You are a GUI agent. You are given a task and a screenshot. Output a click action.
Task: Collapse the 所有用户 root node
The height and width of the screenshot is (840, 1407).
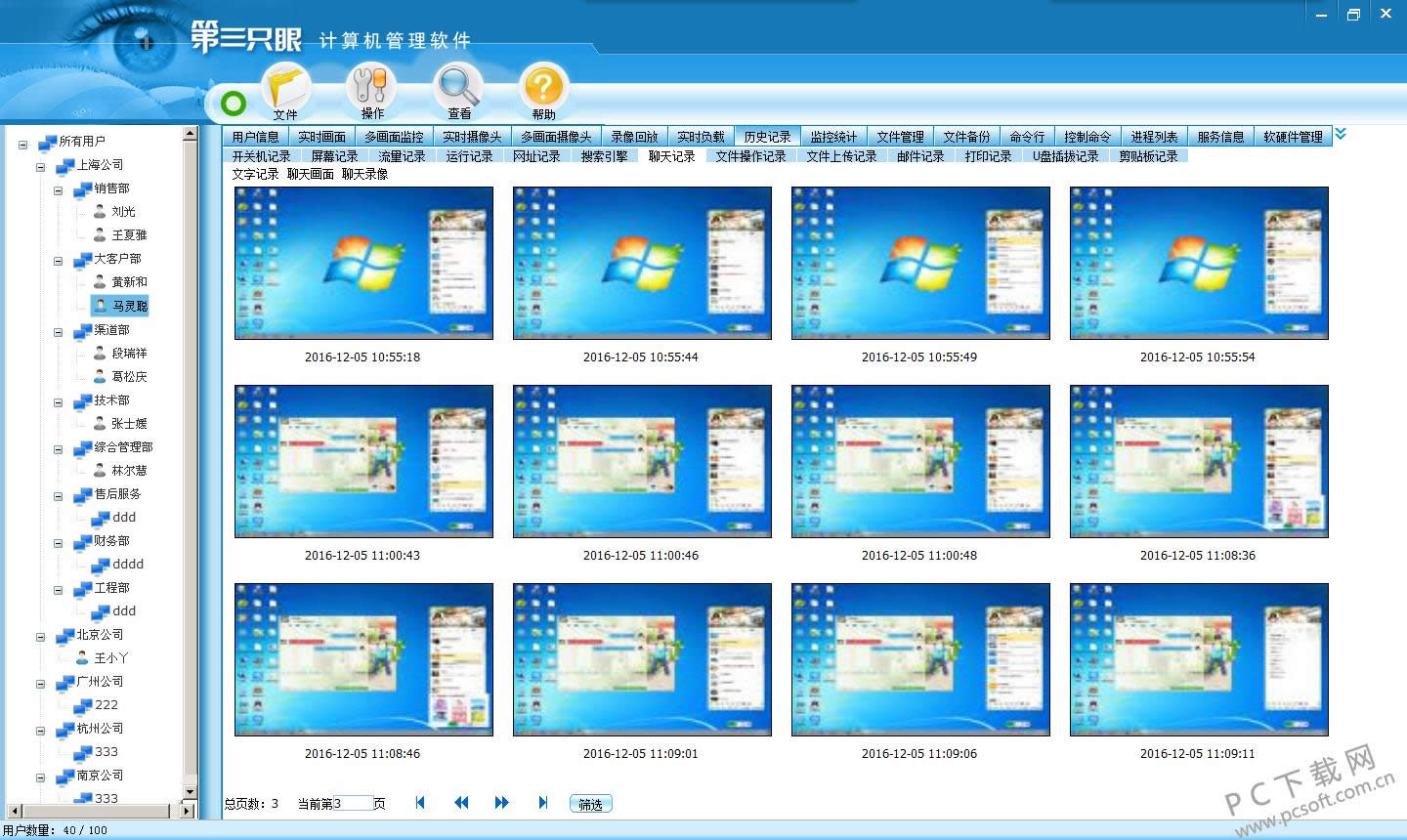tap(22, 144)
